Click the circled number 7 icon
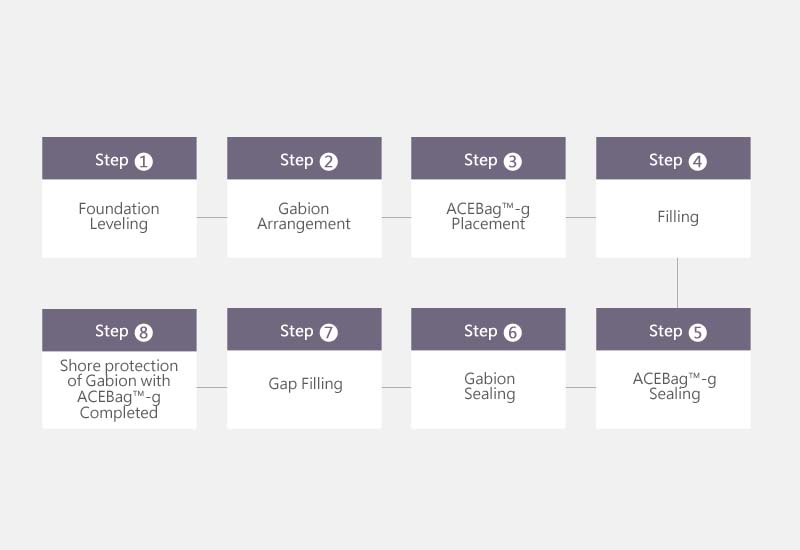This screenshot has height=550, width=800. [x=329, y=333]
